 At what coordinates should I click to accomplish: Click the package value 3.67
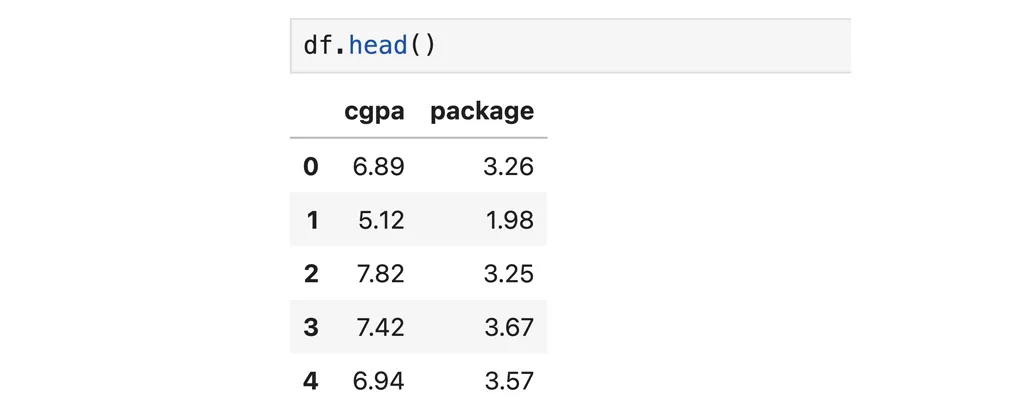tap(508, 327)
